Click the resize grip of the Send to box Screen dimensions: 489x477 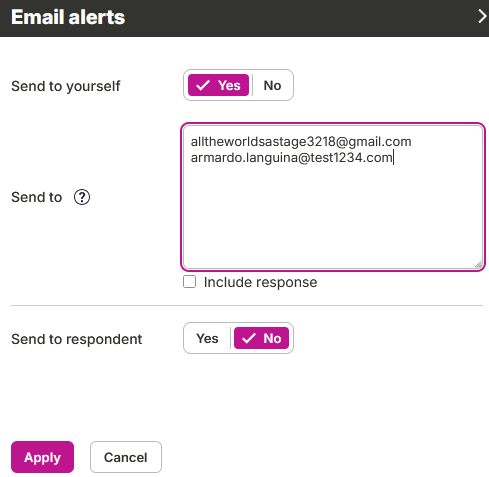[479, 265]
